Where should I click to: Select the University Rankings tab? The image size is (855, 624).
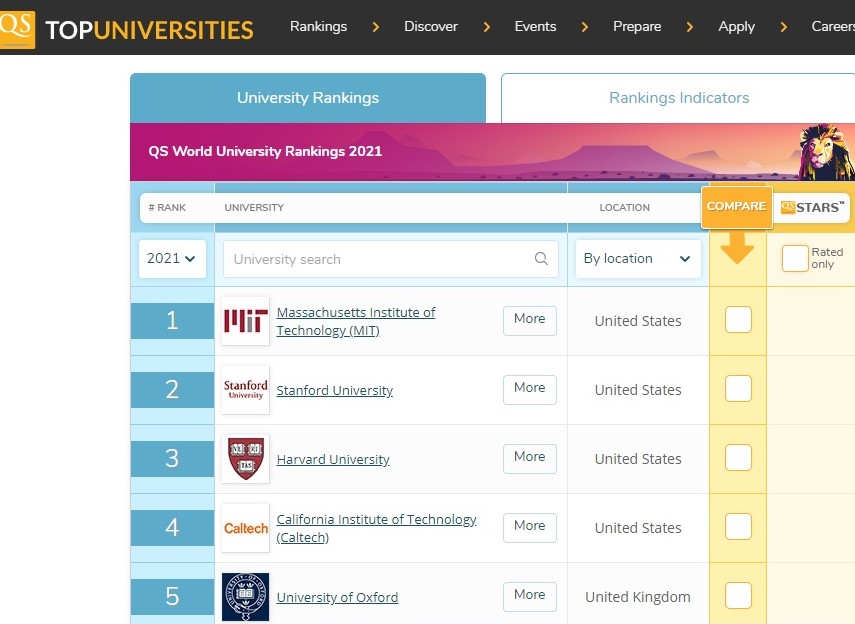tap(307, 98)
